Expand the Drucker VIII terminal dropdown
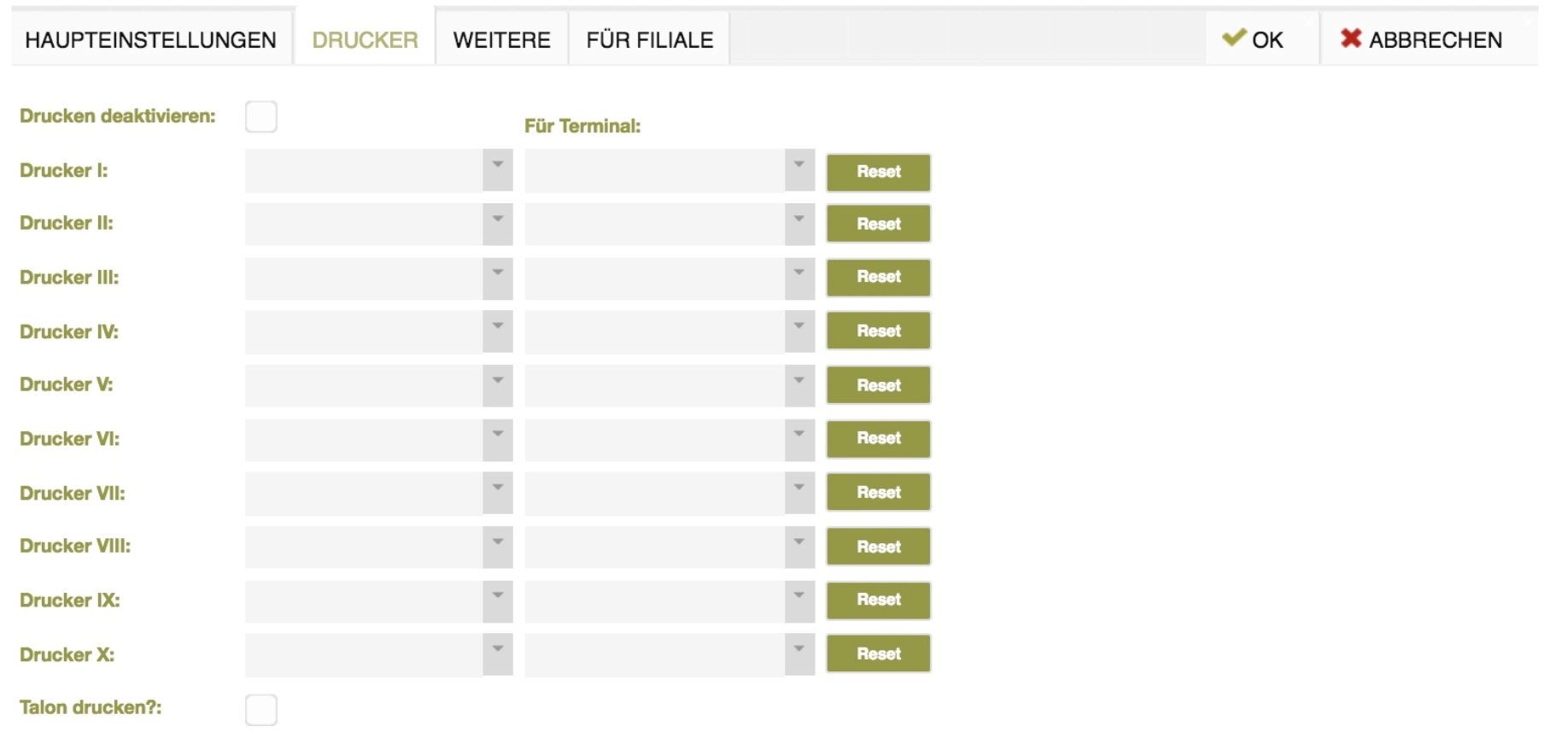Screen dimensions: 1568x750 click(799, 547)
